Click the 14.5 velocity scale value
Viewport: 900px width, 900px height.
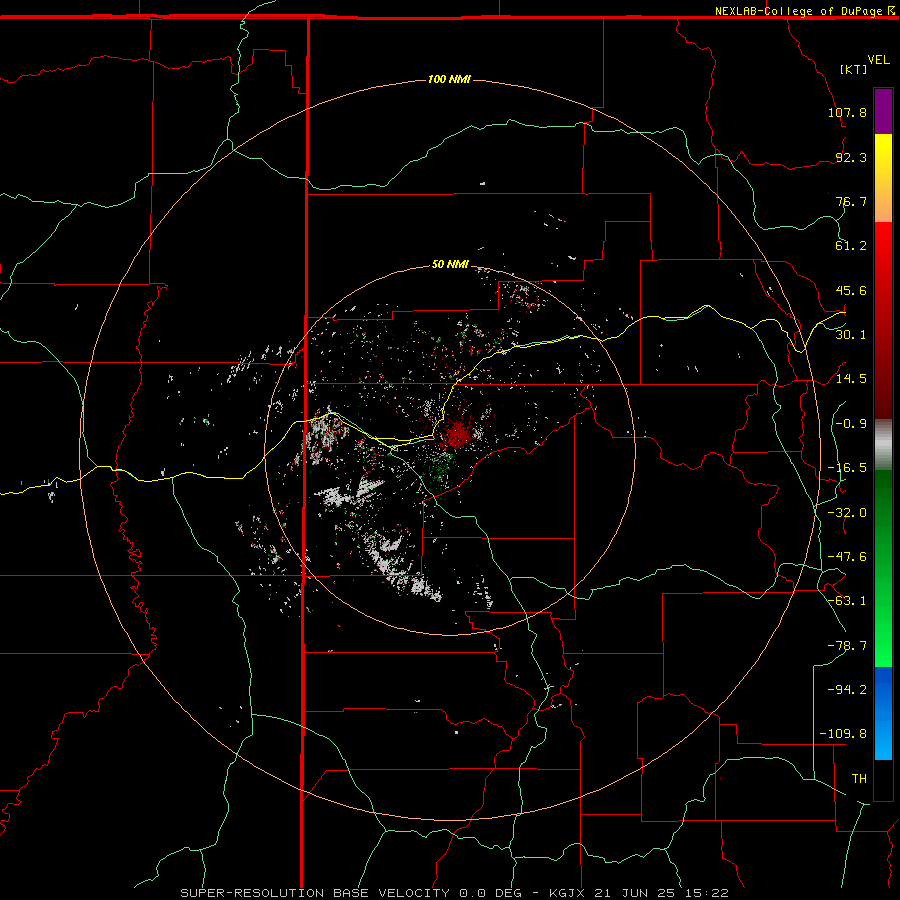(851, 379)
